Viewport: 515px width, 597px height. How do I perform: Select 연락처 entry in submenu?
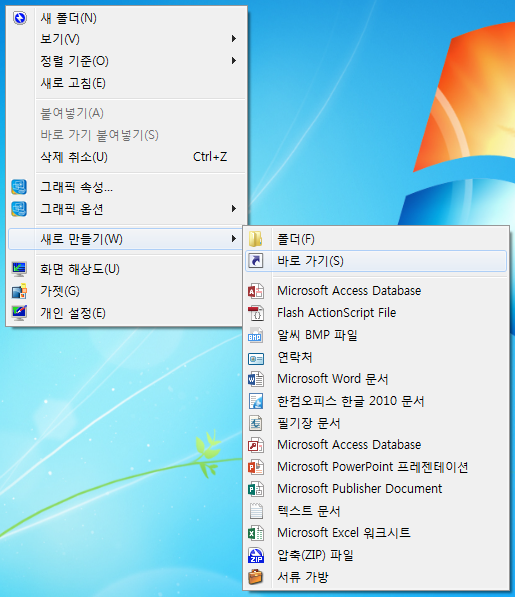point(376,357)
